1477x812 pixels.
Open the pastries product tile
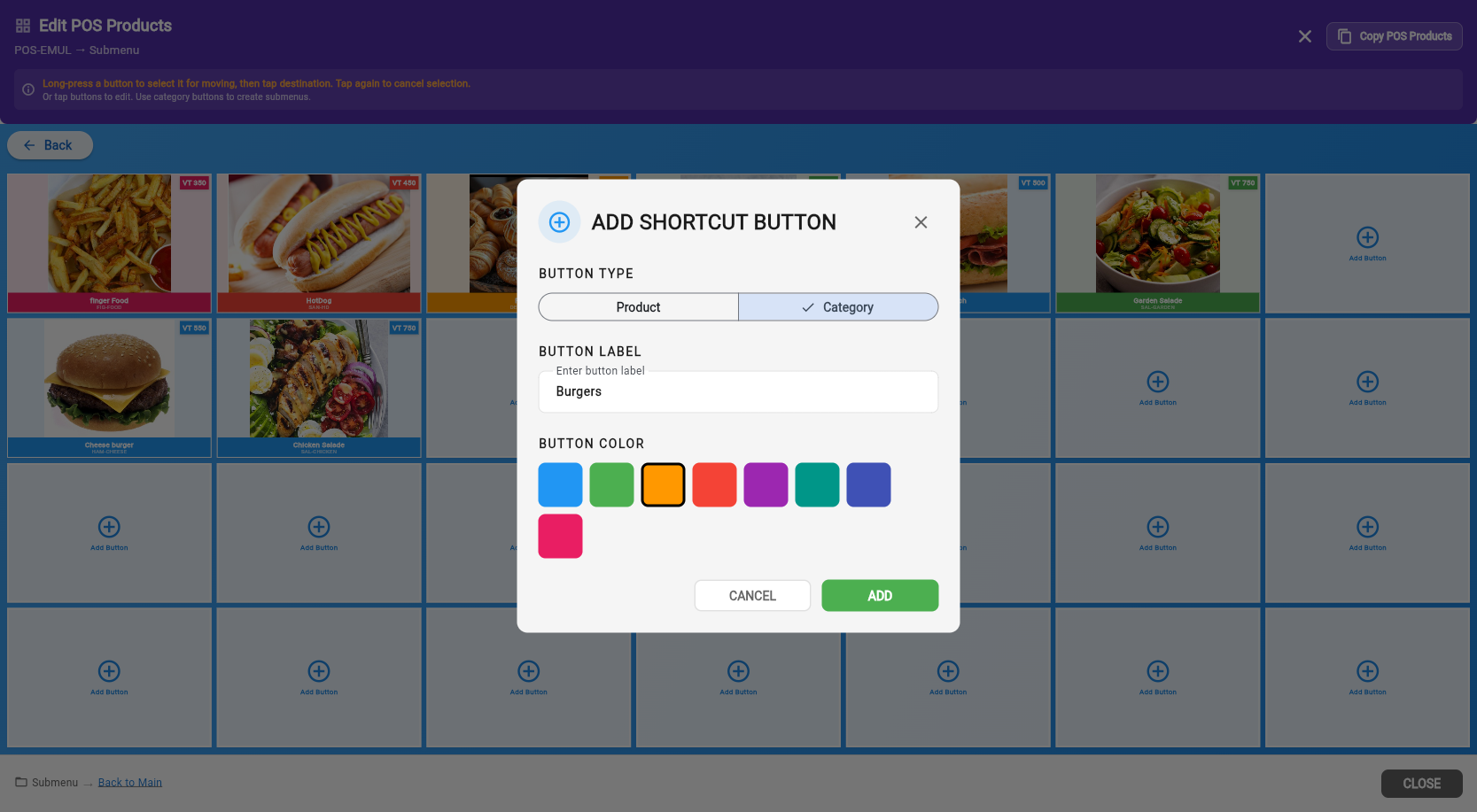click(471, 243)
